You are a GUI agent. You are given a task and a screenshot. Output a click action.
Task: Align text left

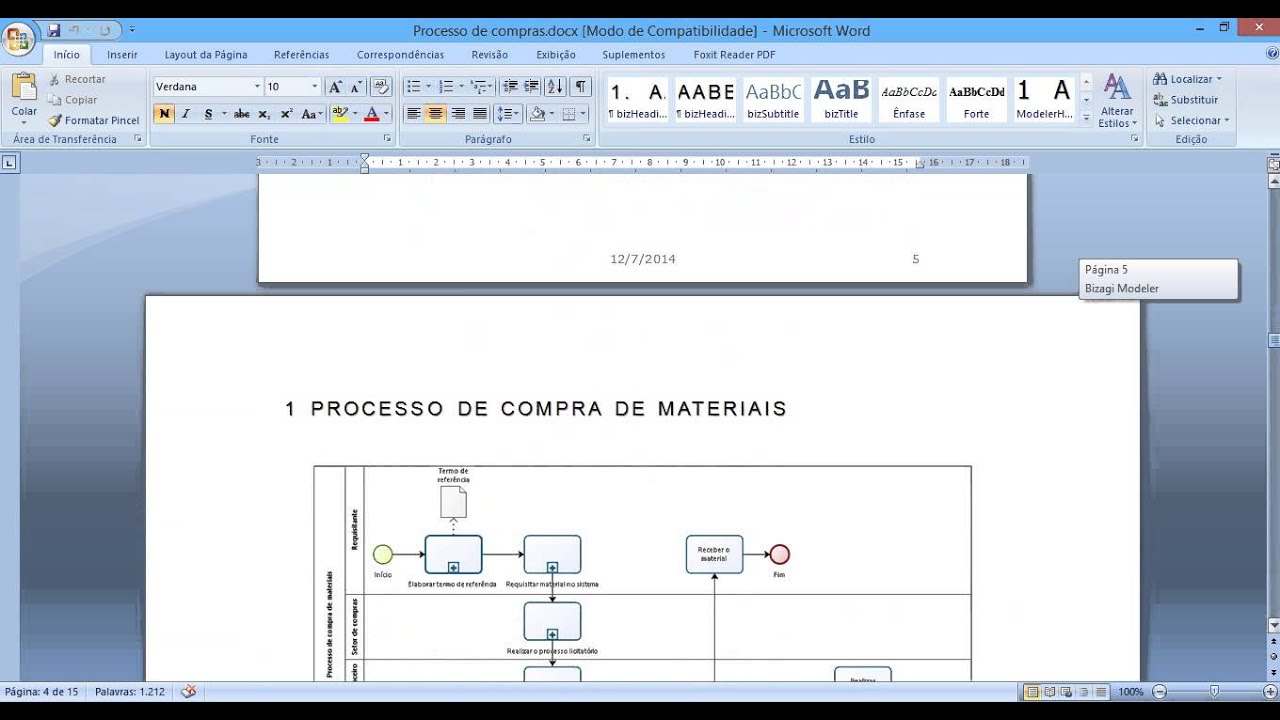[414, 114]
